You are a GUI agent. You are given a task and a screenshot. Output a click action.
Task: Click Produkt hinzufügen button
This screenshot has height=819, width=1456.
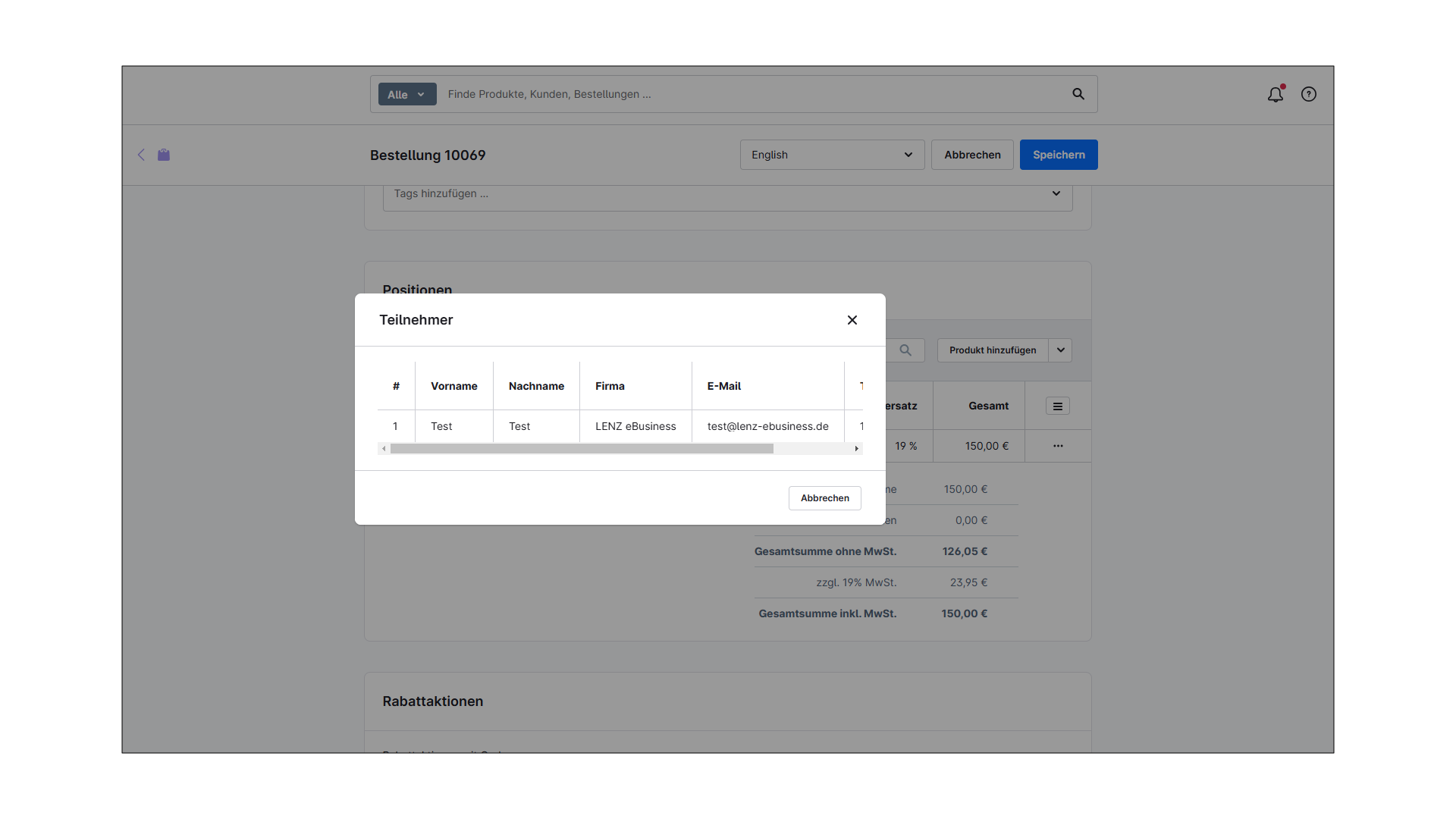pos(992,350)
